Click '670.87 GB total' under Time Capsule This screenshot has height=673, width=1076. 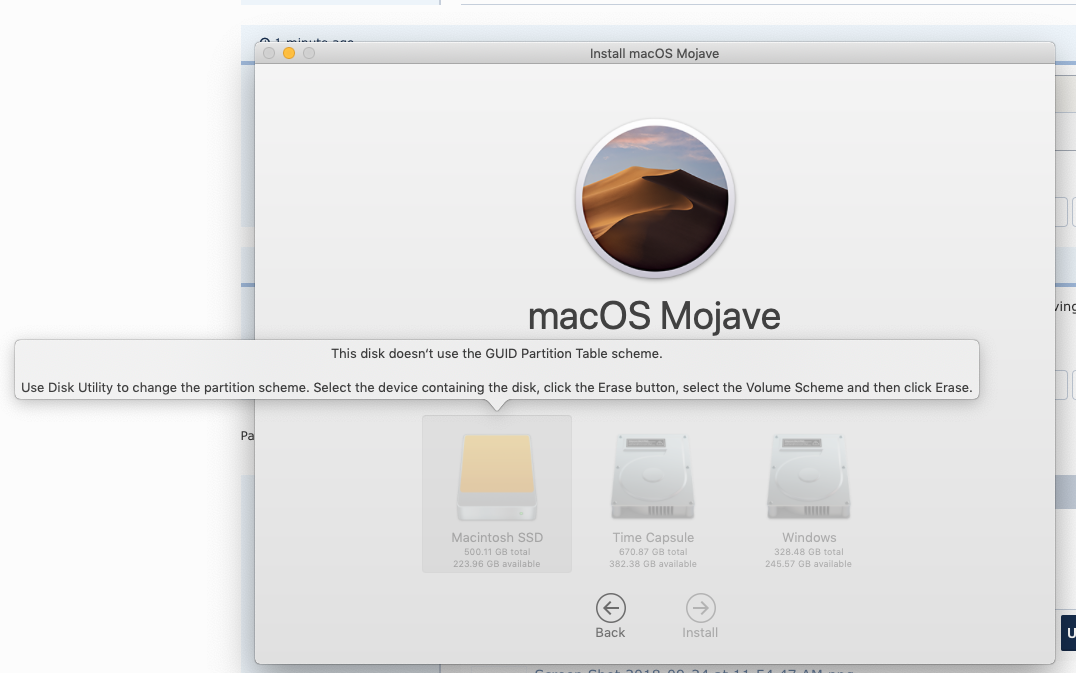tap(653, 552)
